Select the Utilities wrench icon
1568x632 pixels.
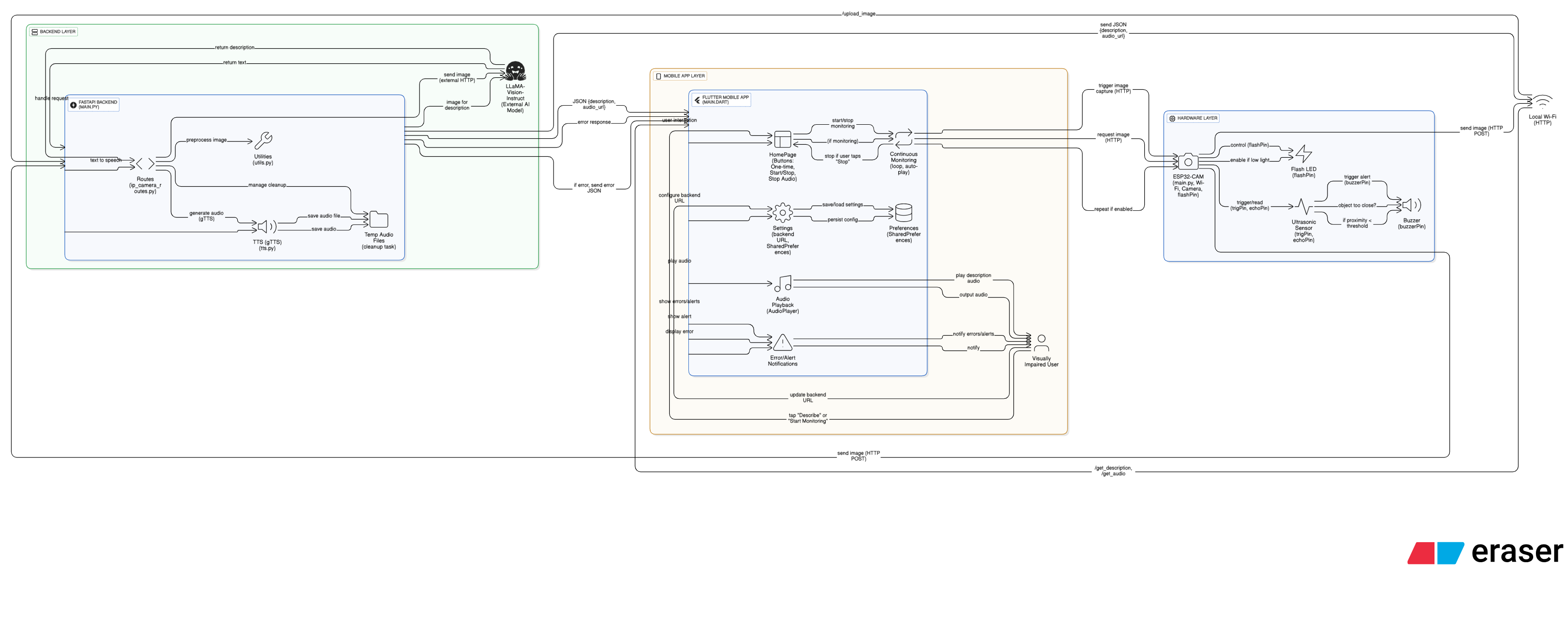click(x=263, y=141)
